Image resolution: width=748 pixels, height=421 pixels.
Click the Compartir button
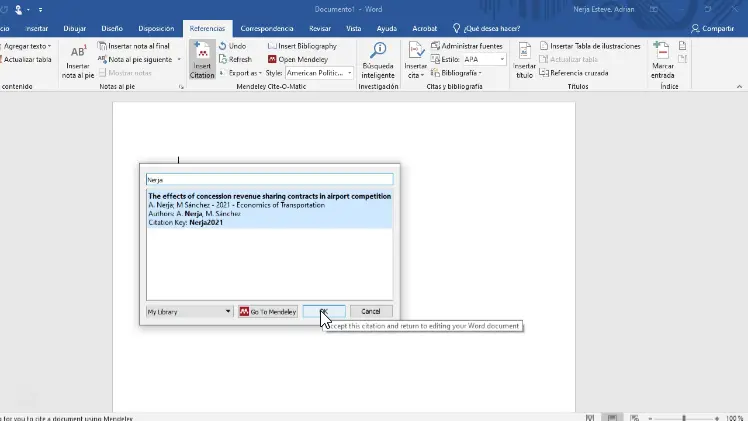point(713,29)
